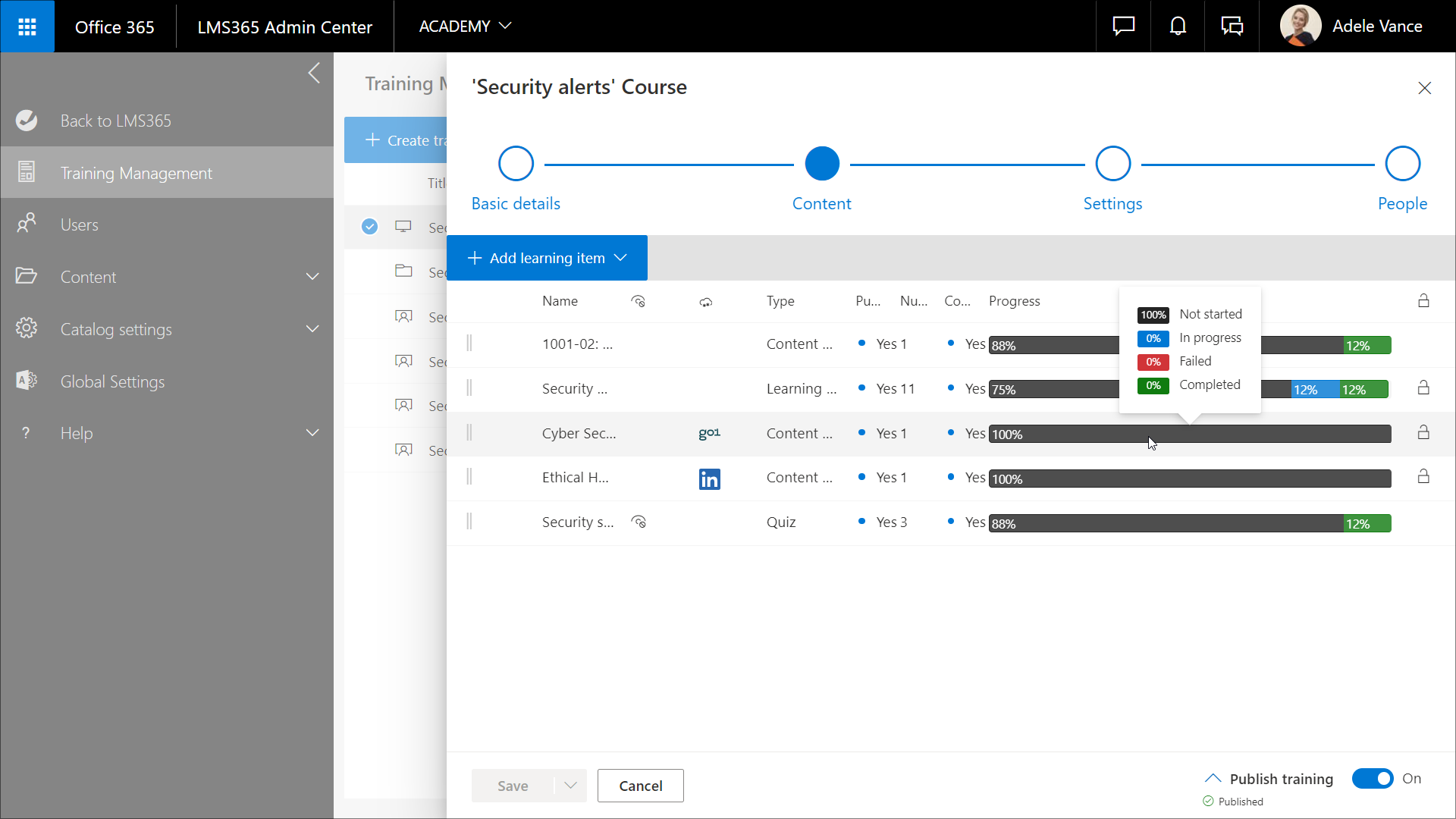Screen dimensions: 1456x819
Task: Click the notifications bell icon
Action: (1177, 27)
